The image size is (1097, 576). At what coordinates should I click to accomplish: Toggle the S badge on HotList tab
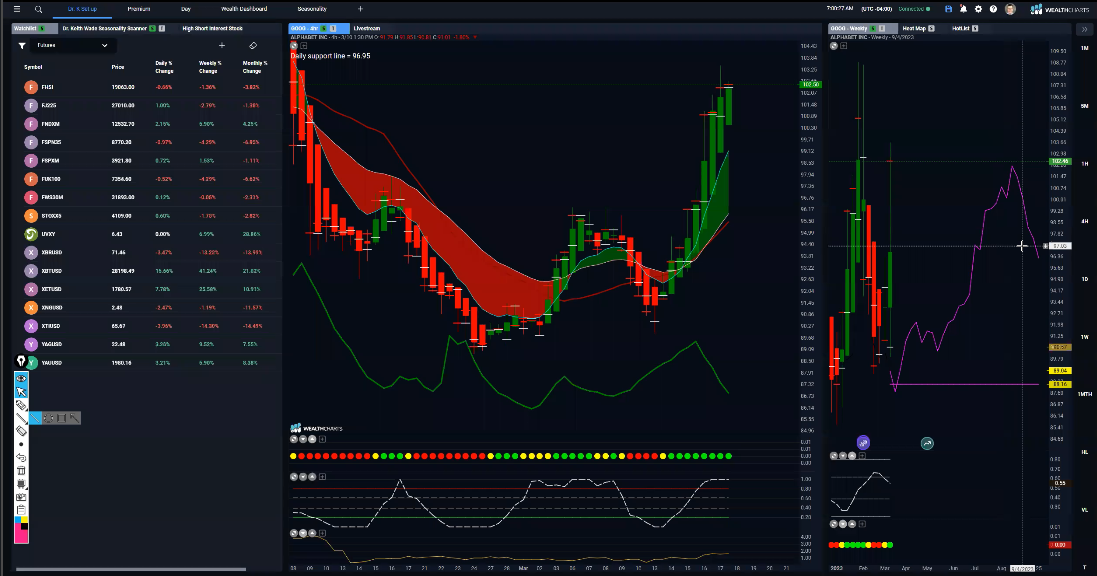[975, 29]
